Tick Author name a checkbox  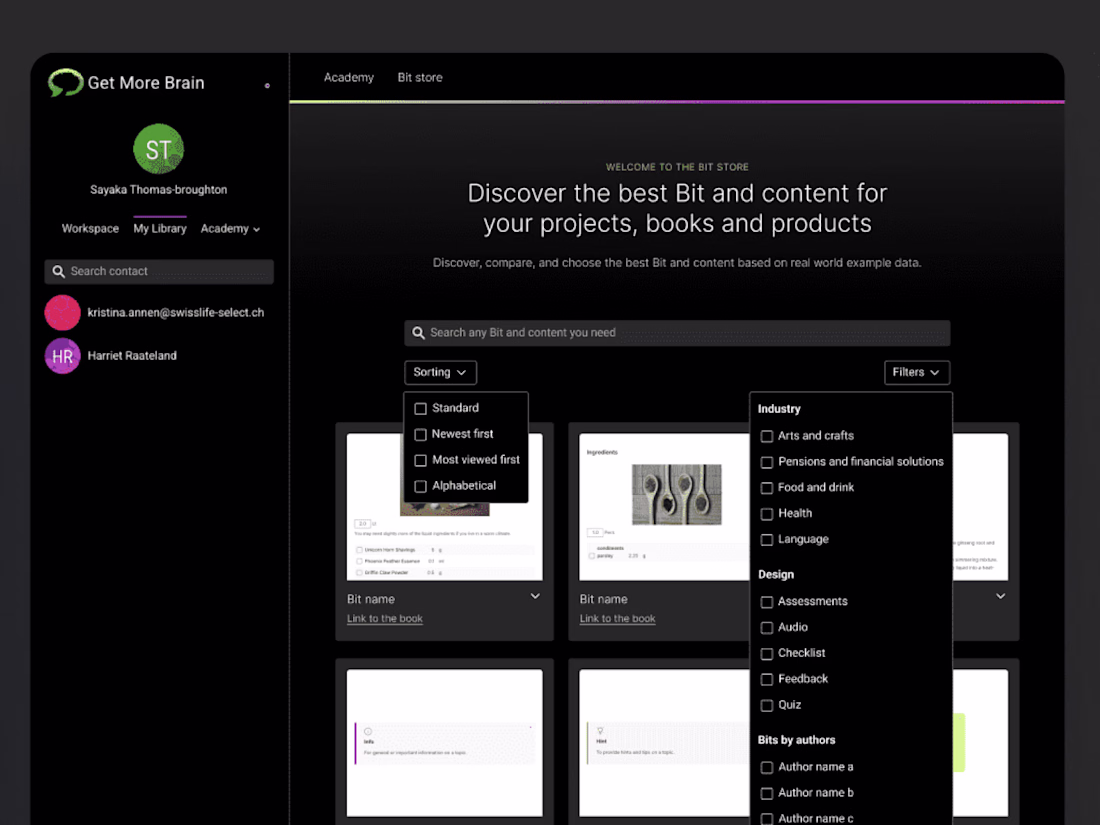[x=767, y=767]
